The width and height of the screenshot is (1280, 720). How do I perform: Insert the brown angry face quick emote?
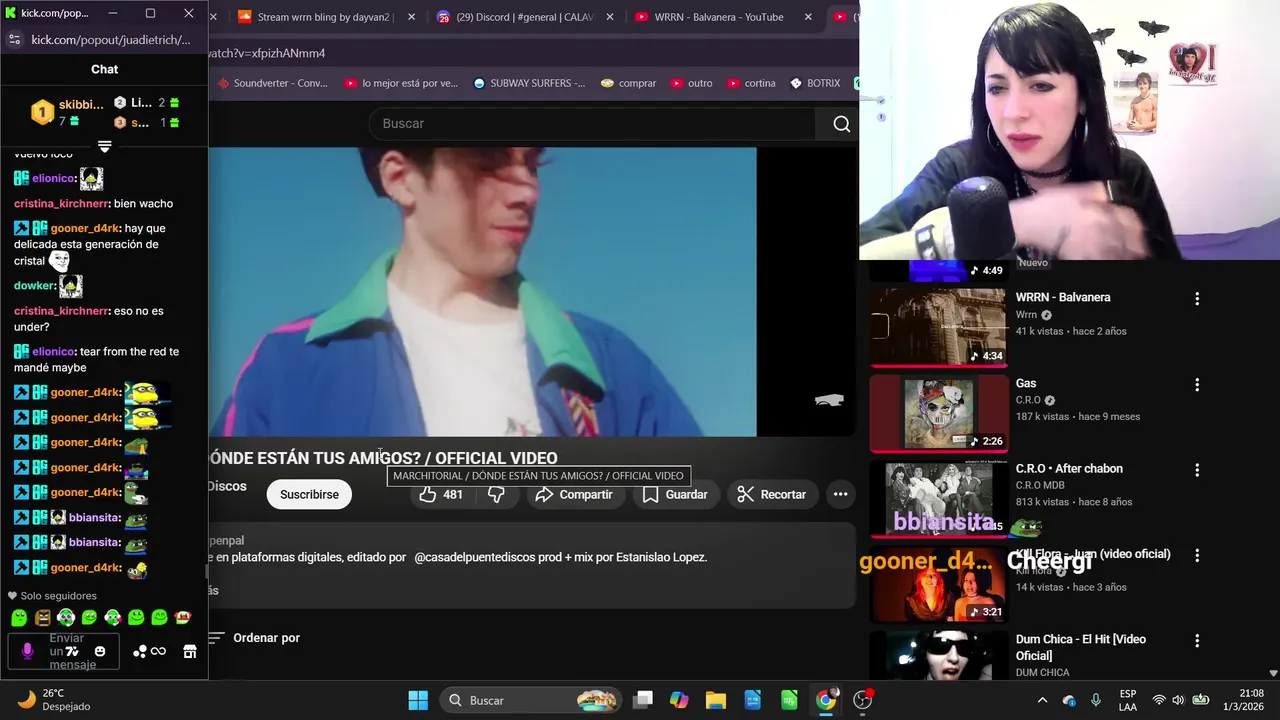(42, 618)
